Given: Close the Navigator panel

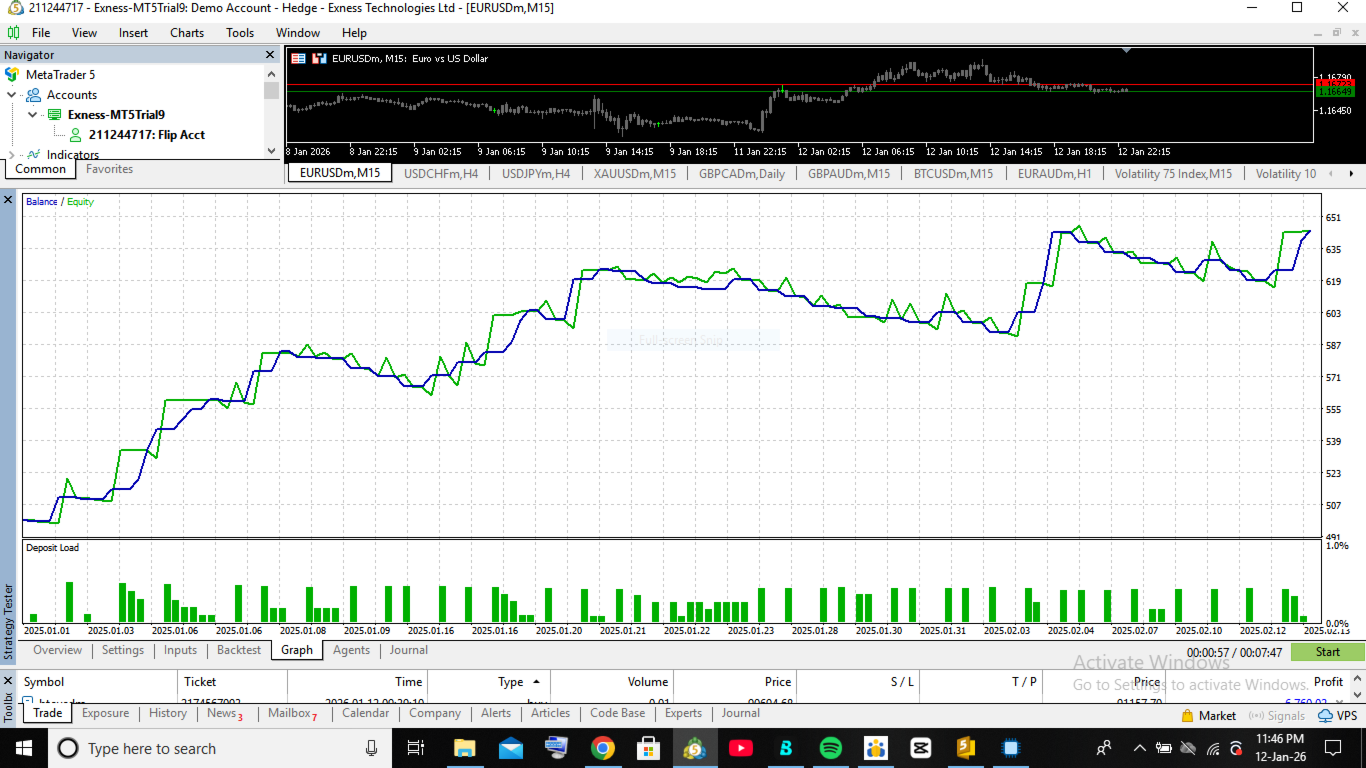Looking at the screenshot, I should click(270, 55).
